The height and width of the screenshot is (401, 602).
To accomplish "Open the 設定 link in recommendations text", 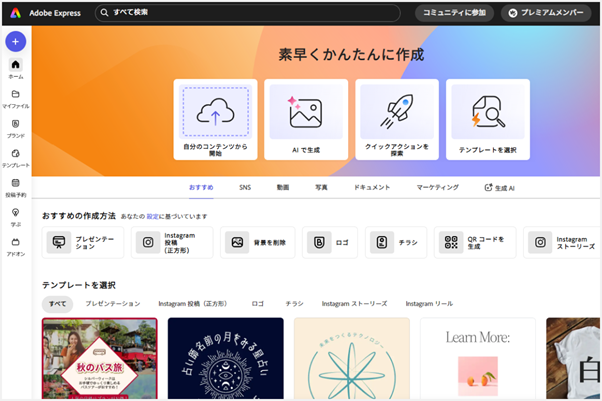I will 152,217.
